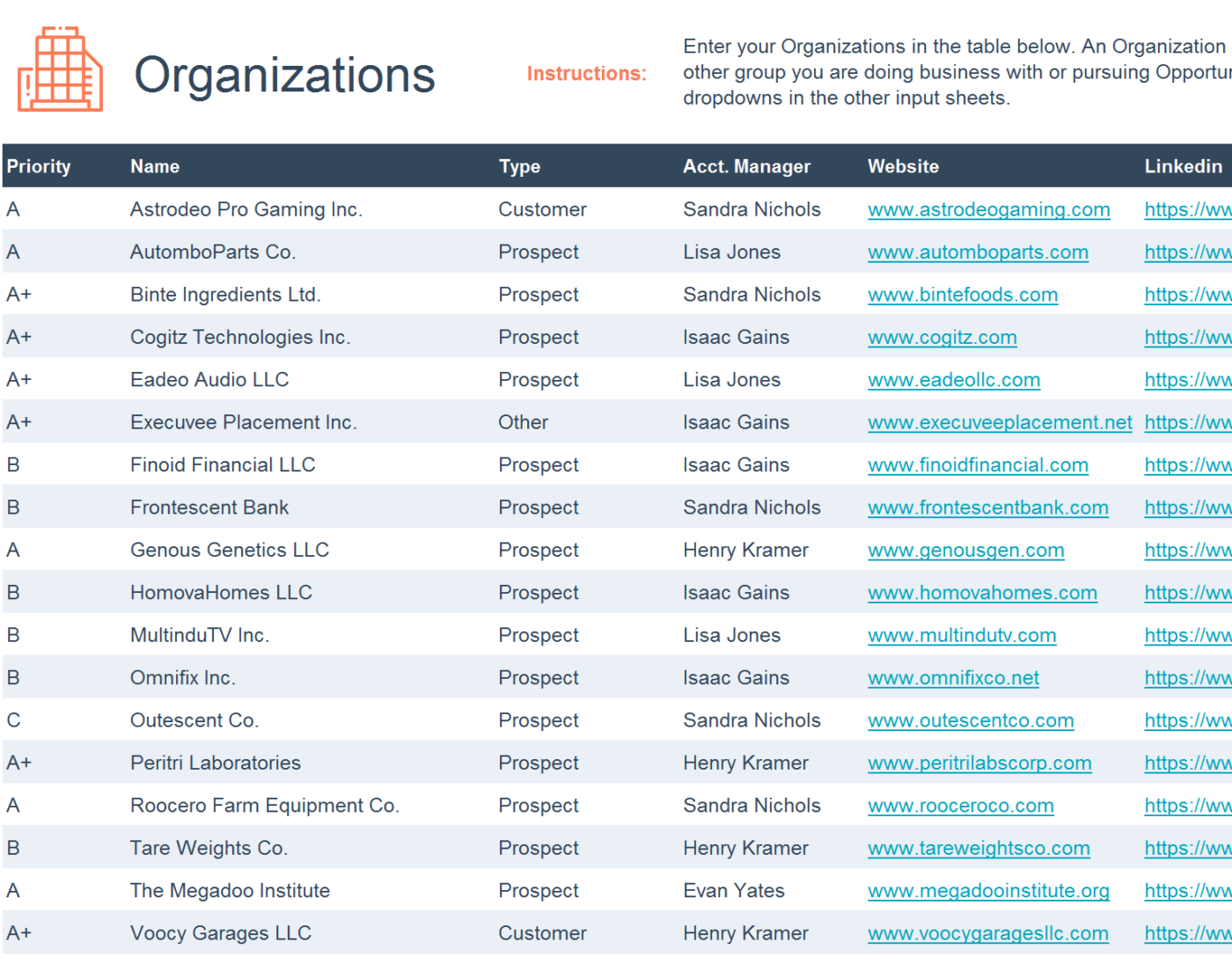Select Sandra Nichols in the Frontescent Bank row
The width and height of the screenshot is (1232, 964).
[752, 508]
